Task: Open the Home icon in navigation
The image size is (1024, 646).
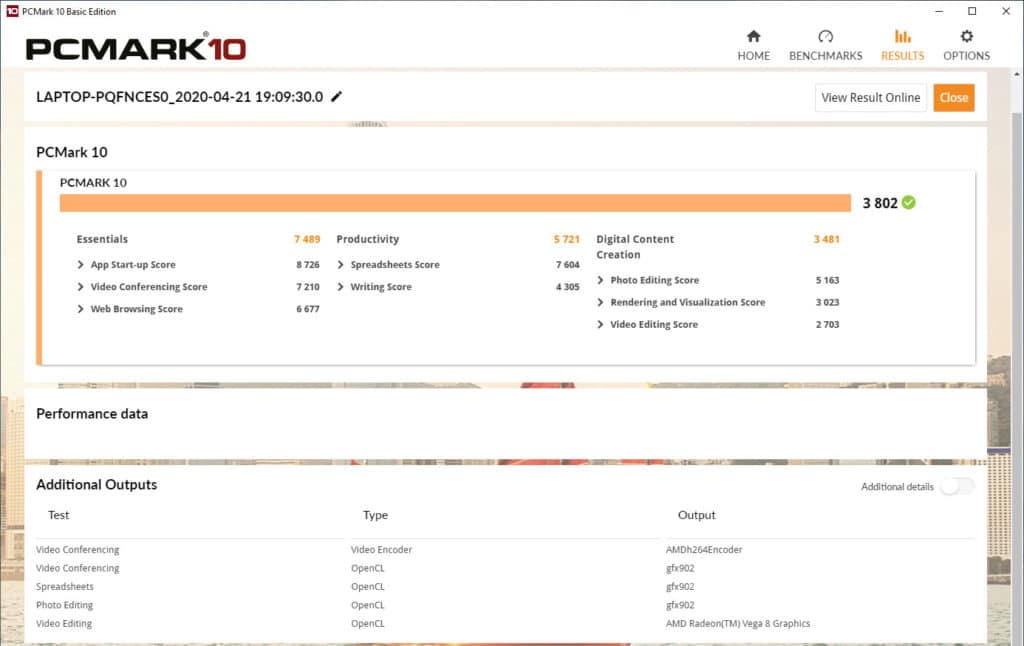Action: click(754, 36)
